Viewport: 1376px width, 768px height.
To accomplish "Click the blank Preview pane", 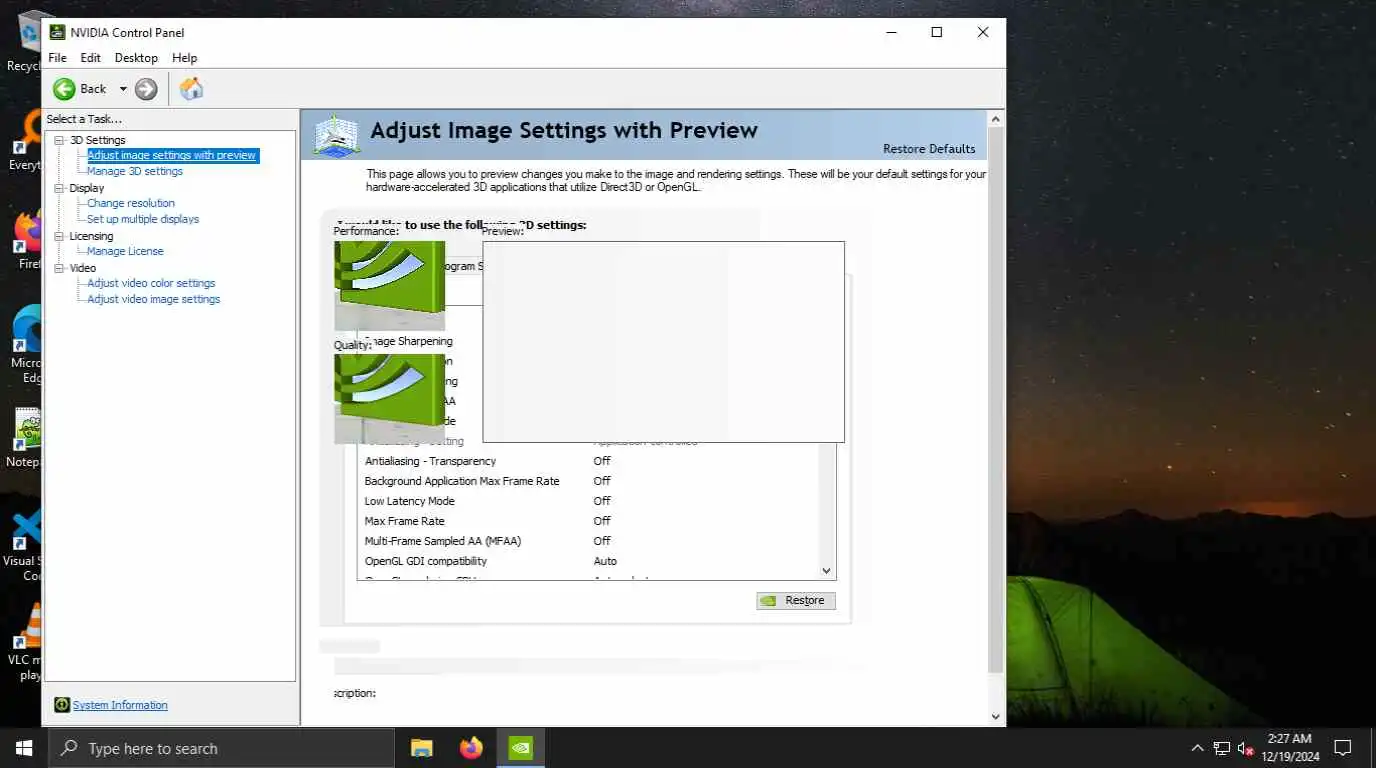I will pos(663,341).
